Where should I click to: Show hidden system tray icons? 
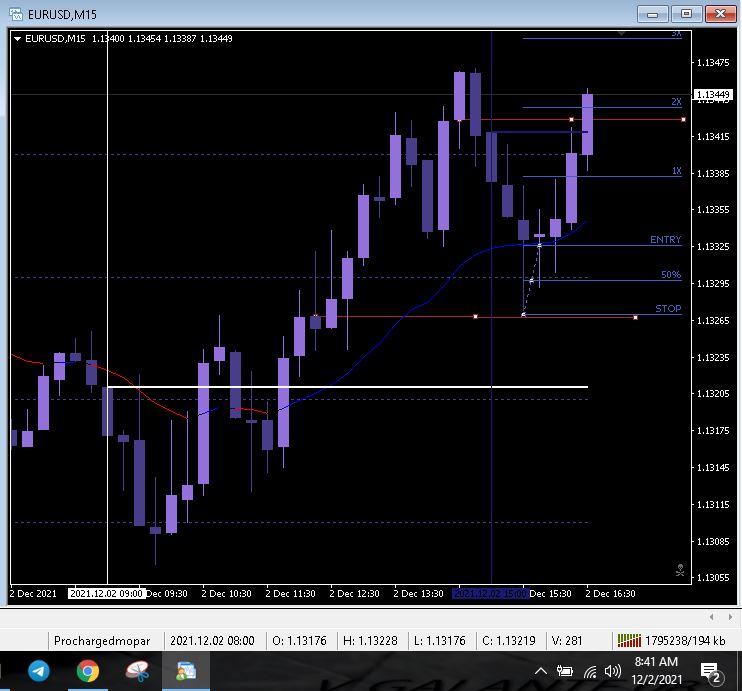click(541, 671)
